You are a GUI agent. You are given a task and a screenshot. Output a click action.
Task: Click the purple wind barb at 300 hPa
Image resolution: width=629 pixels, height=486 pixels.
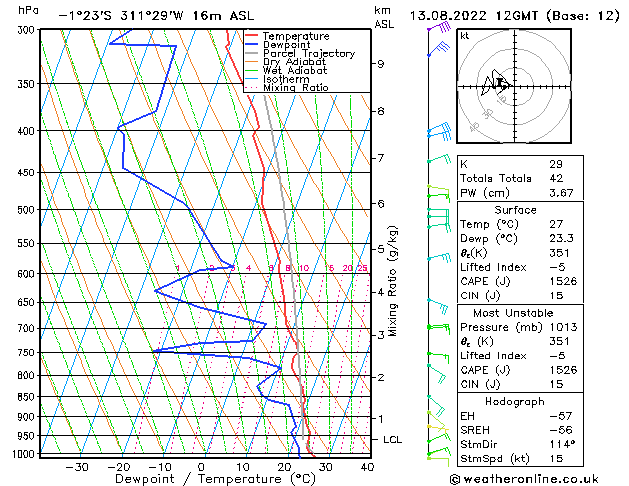pos(439,28)
